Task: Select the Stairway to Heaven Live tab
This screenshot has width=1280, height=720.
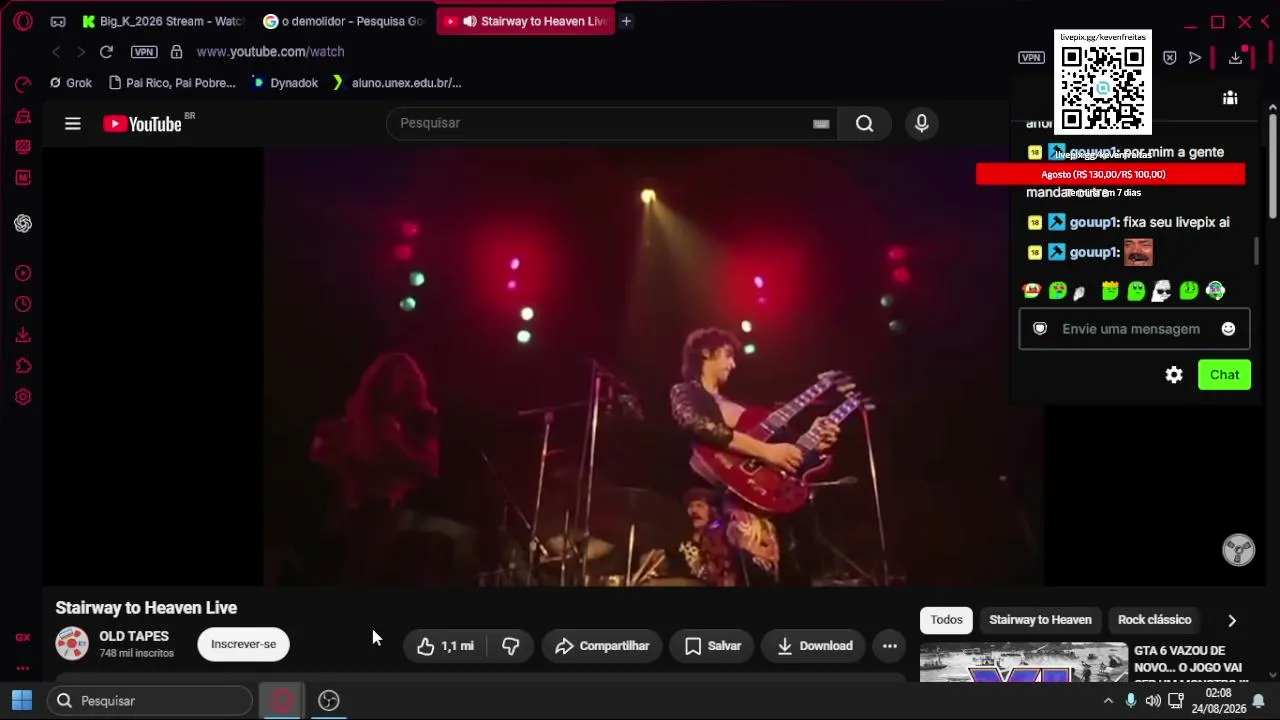Action: pyautogui.click(x=525, y=21)
